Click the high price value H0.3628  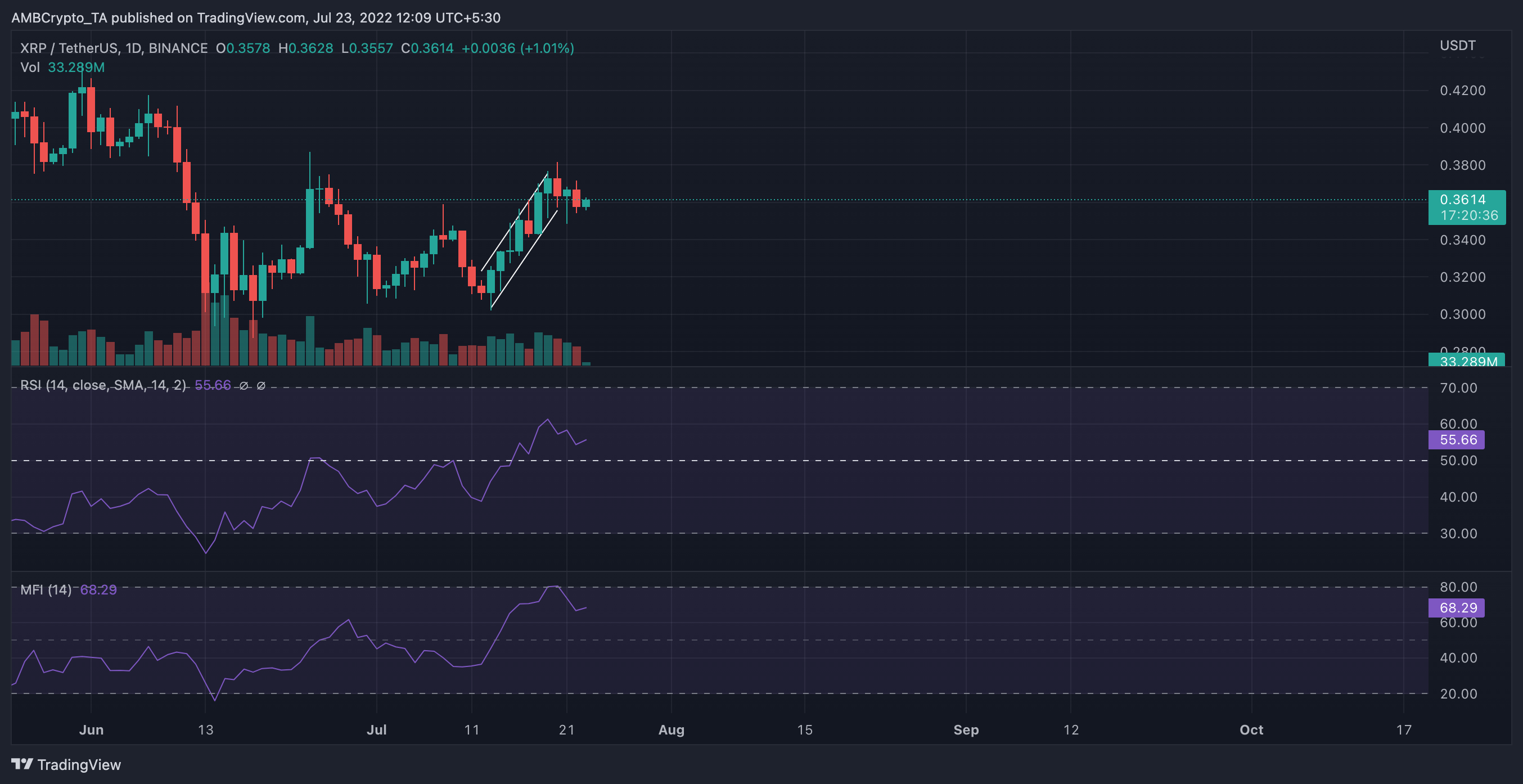pyautogui.click(x=305, y=48)
